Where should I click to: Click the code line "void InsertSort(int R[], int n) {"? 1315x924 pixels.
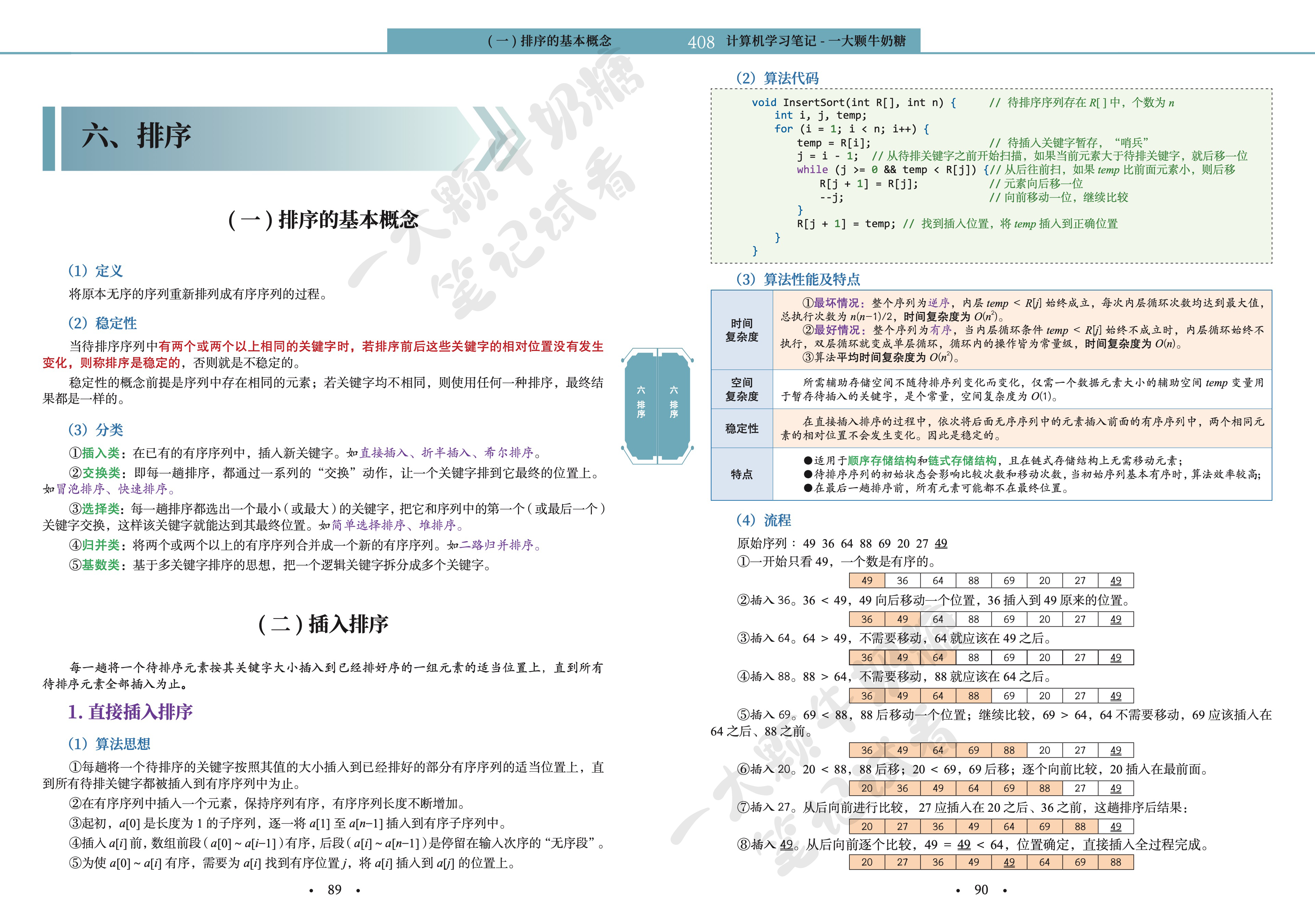pos(854,103)
